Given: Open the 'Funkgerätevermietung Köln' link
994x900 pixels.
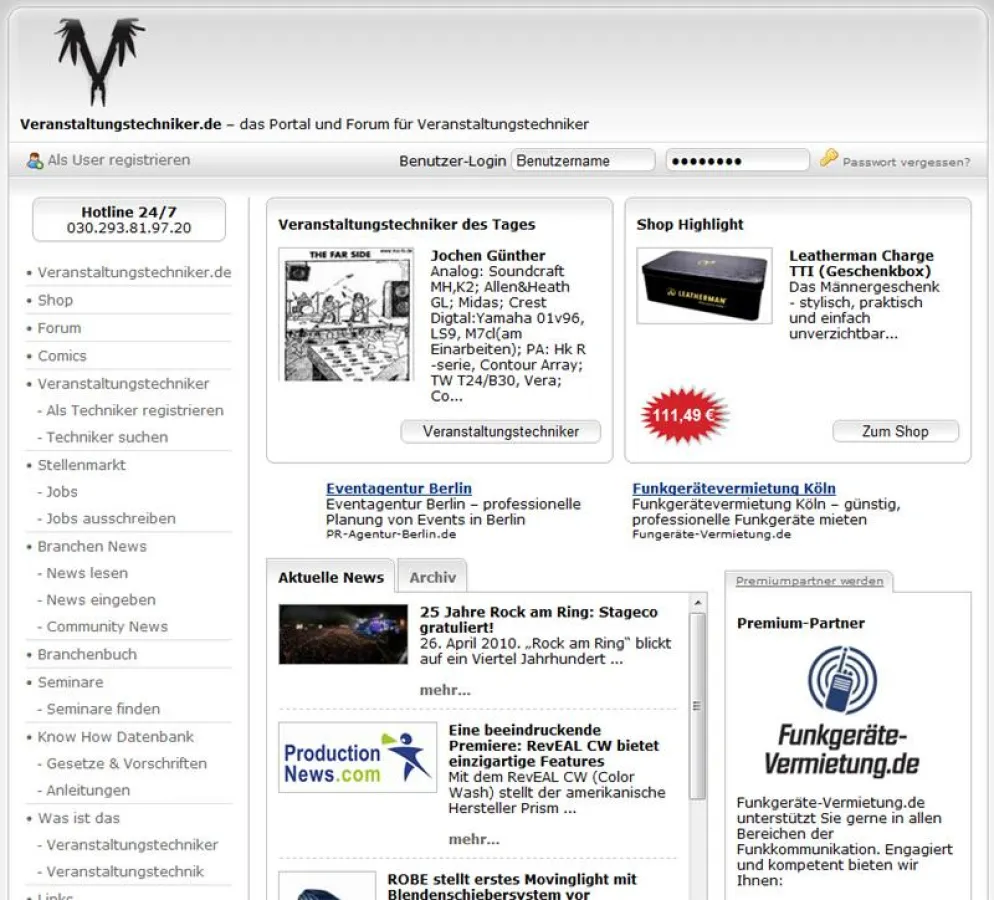Looking at the screenshot, I should click(734, 488).
